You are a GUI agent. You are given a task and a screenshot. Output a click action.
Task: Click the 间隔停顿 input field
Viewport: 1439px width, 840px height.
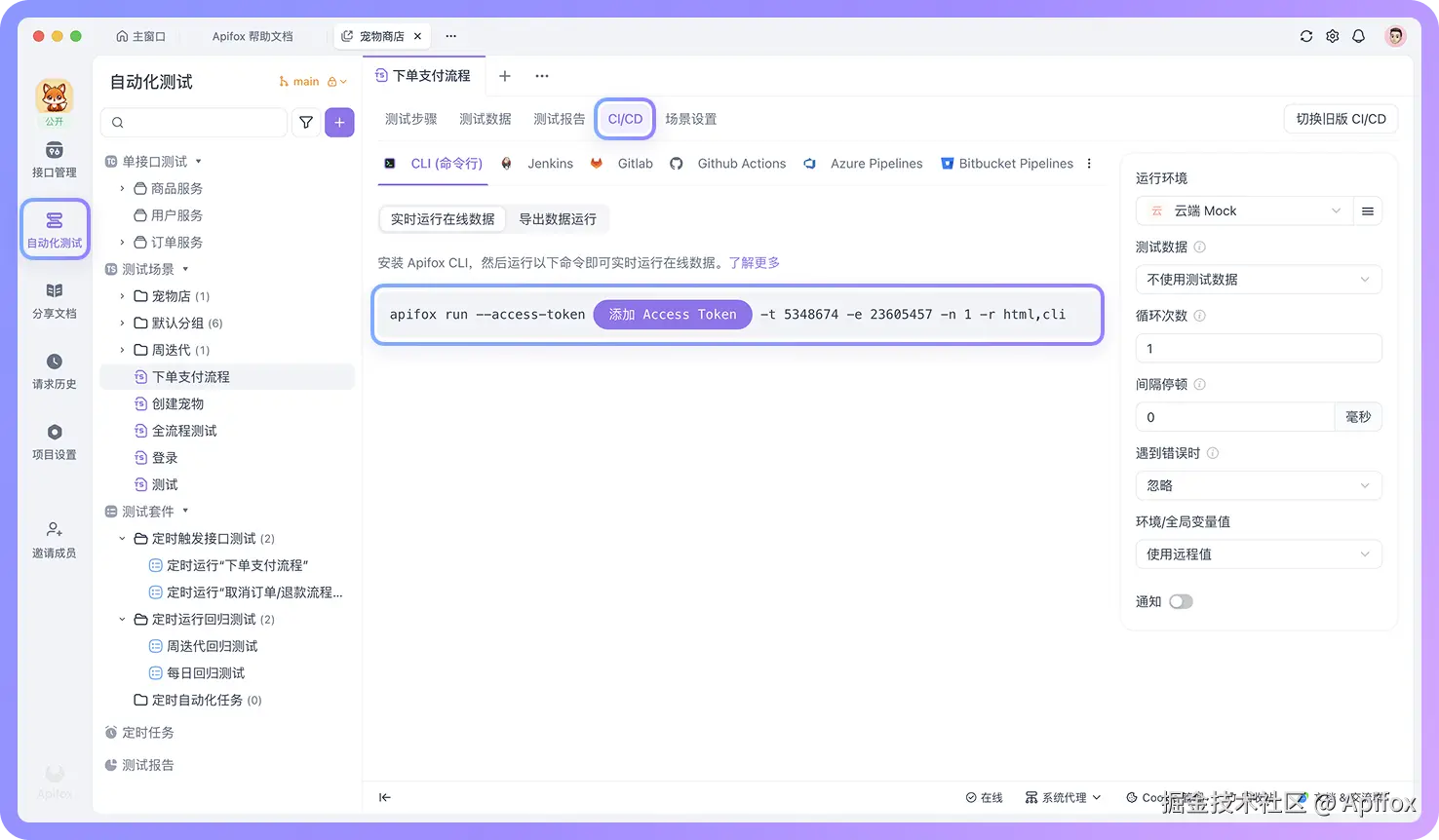click(x=1234, y=417)
